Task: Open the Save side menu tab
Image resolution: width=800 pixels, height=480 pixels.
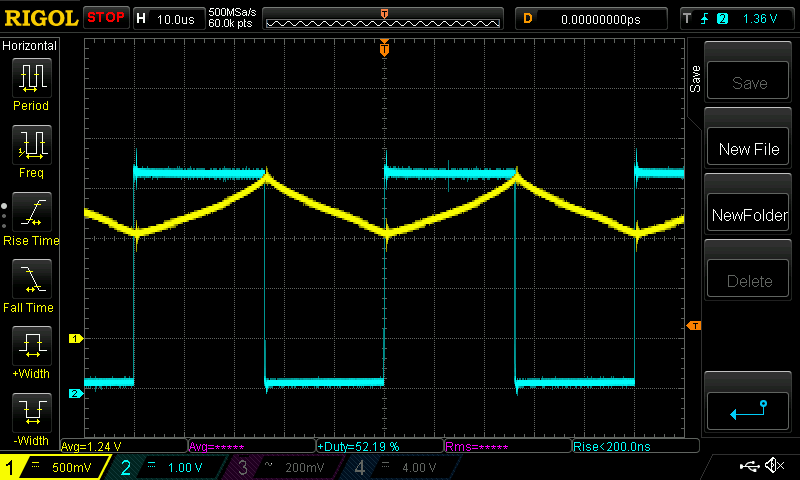Action: point(695,80)
